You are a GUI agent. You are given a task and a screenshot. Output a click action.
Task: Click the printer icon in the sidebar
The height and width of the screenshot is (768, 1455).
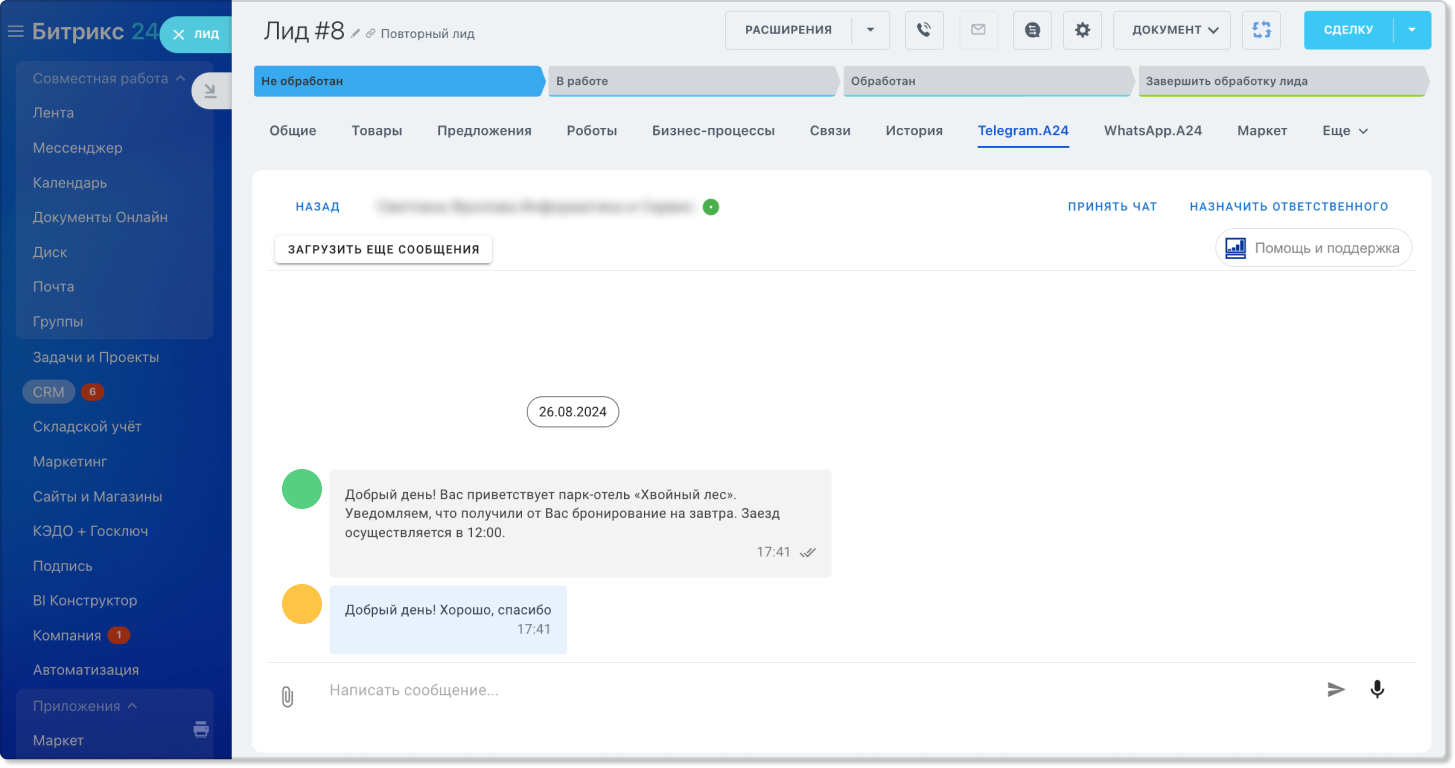click(201, 729)
